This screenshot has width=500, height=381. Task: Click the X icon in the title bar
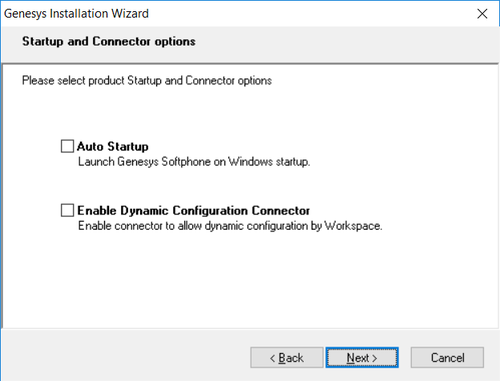482,14
